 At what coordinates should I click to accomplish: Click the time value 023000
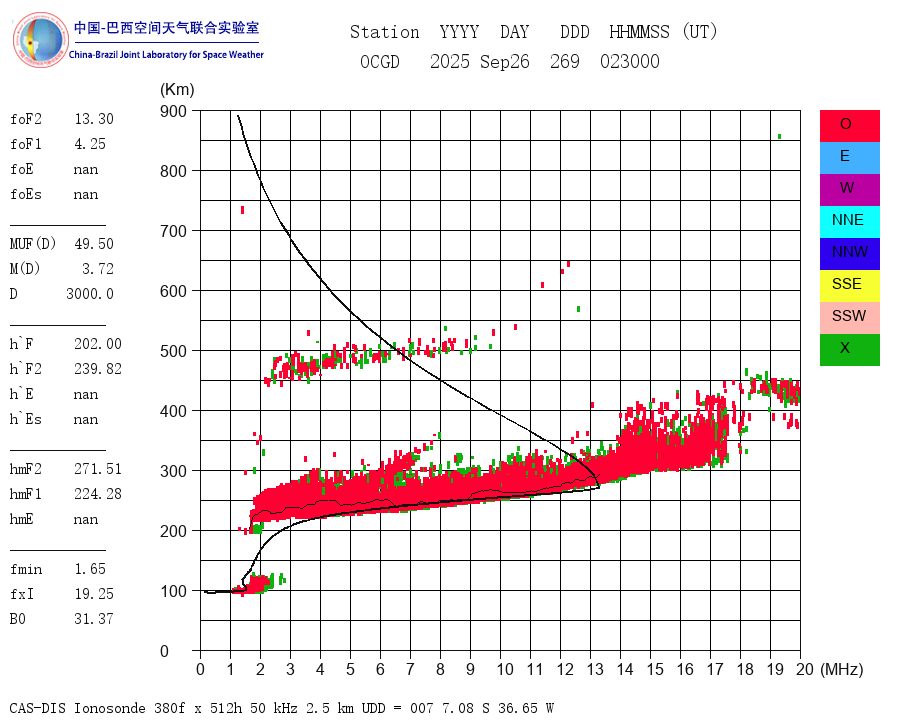[x=630, y=61]
